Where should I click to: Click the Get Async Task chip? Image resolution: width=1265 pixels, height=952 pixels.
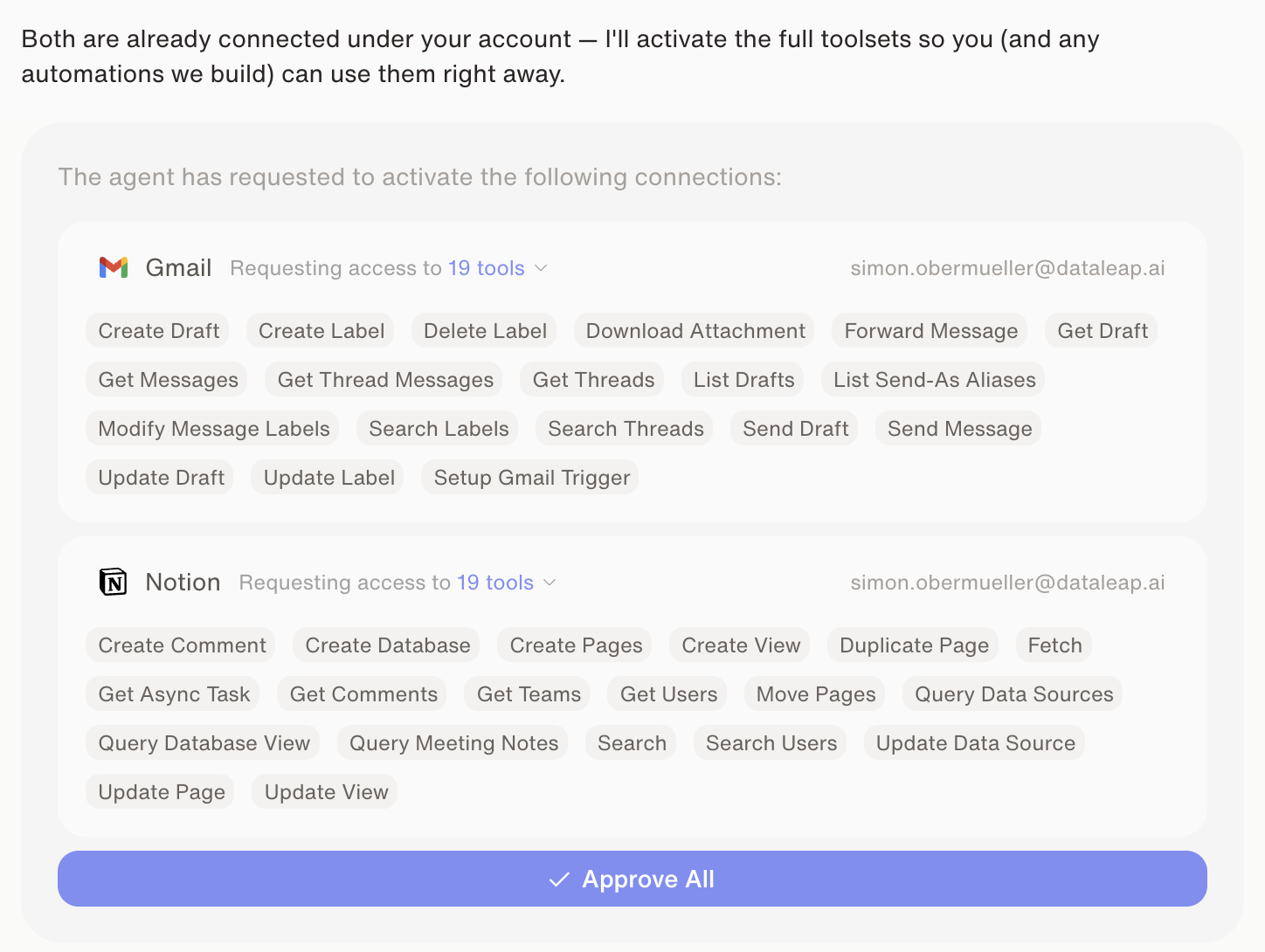174,694
